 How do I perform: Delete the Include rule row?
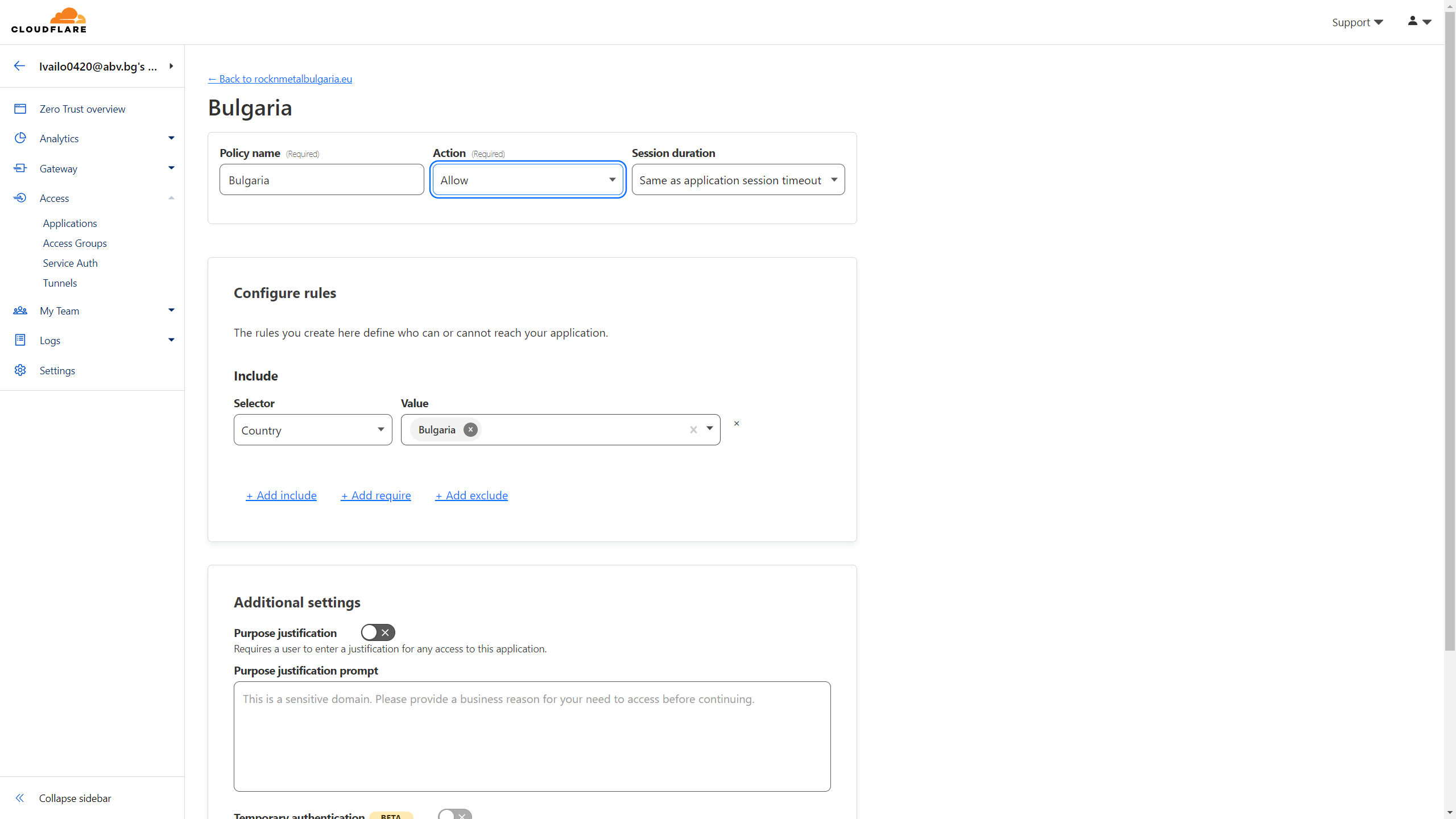737,424
